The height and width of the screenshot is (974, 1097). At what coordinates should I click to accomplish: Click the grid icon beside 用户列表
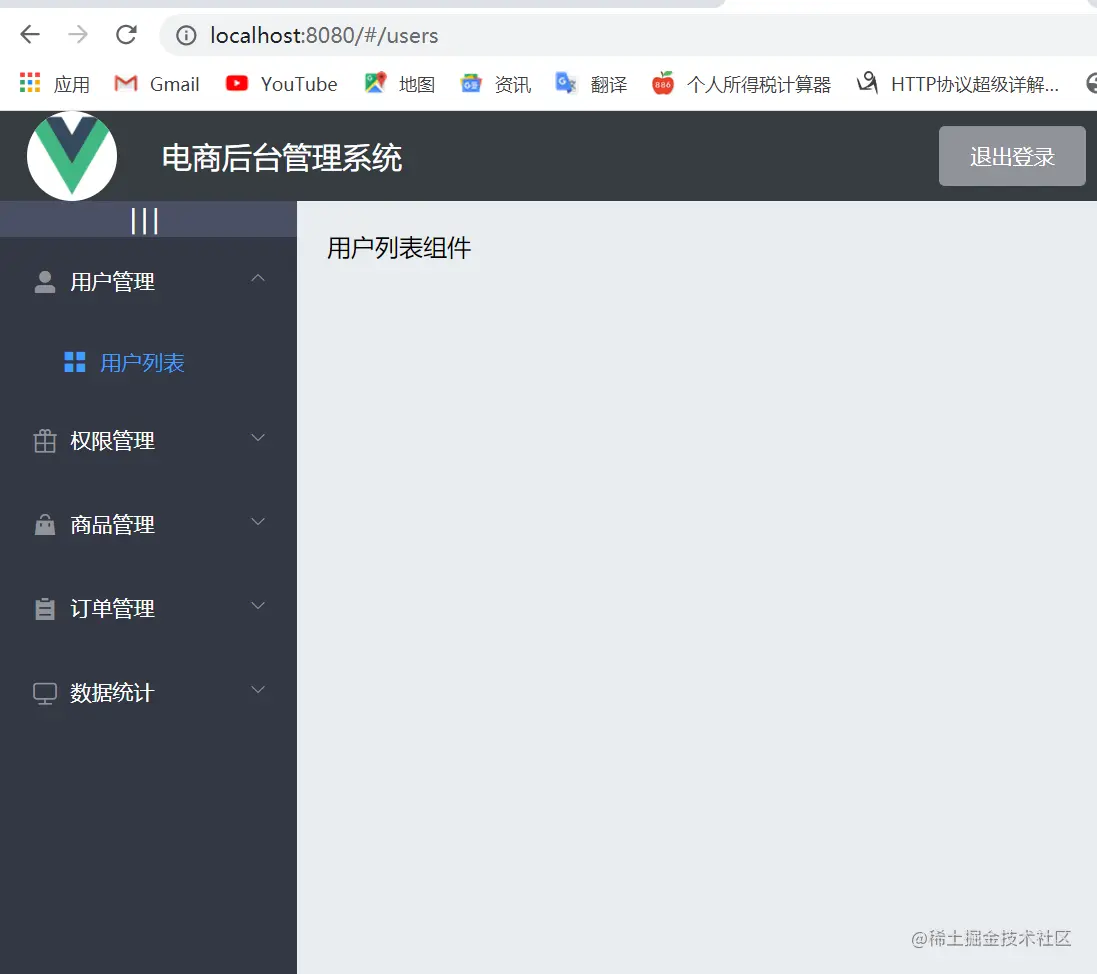[75, 362]
